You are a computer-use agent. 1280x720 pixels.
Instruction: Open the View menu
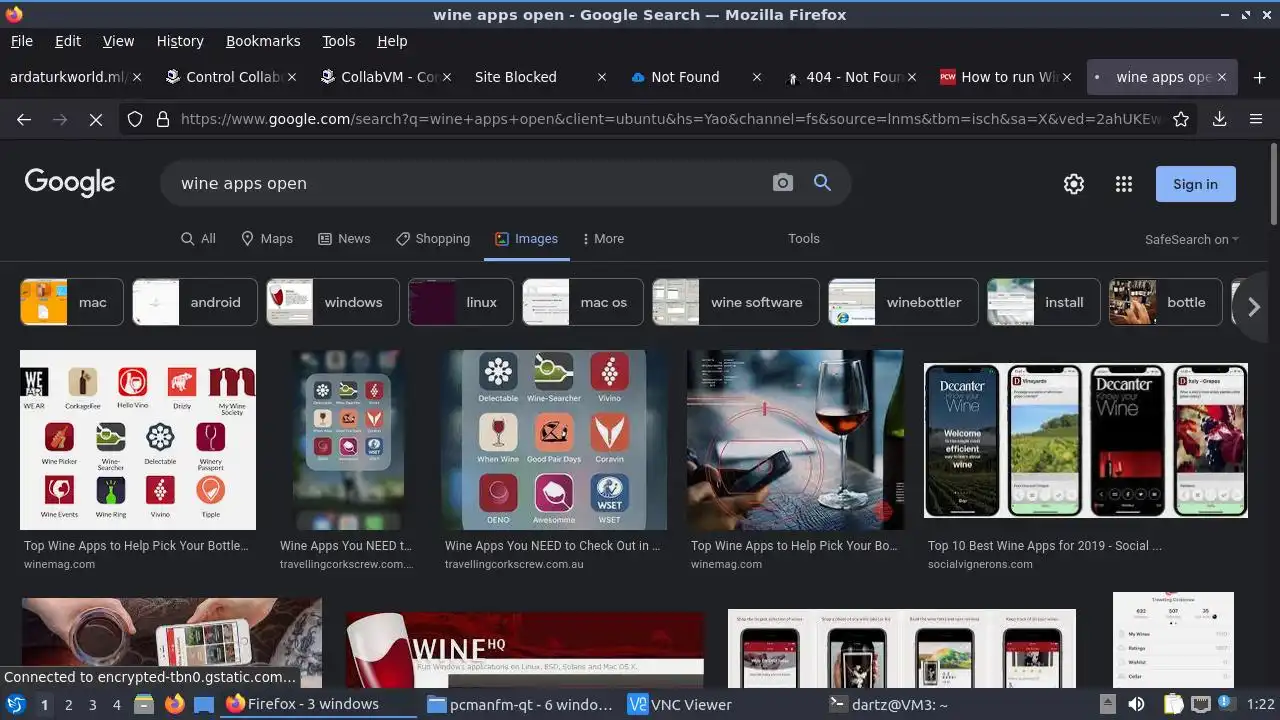[118, 41]
